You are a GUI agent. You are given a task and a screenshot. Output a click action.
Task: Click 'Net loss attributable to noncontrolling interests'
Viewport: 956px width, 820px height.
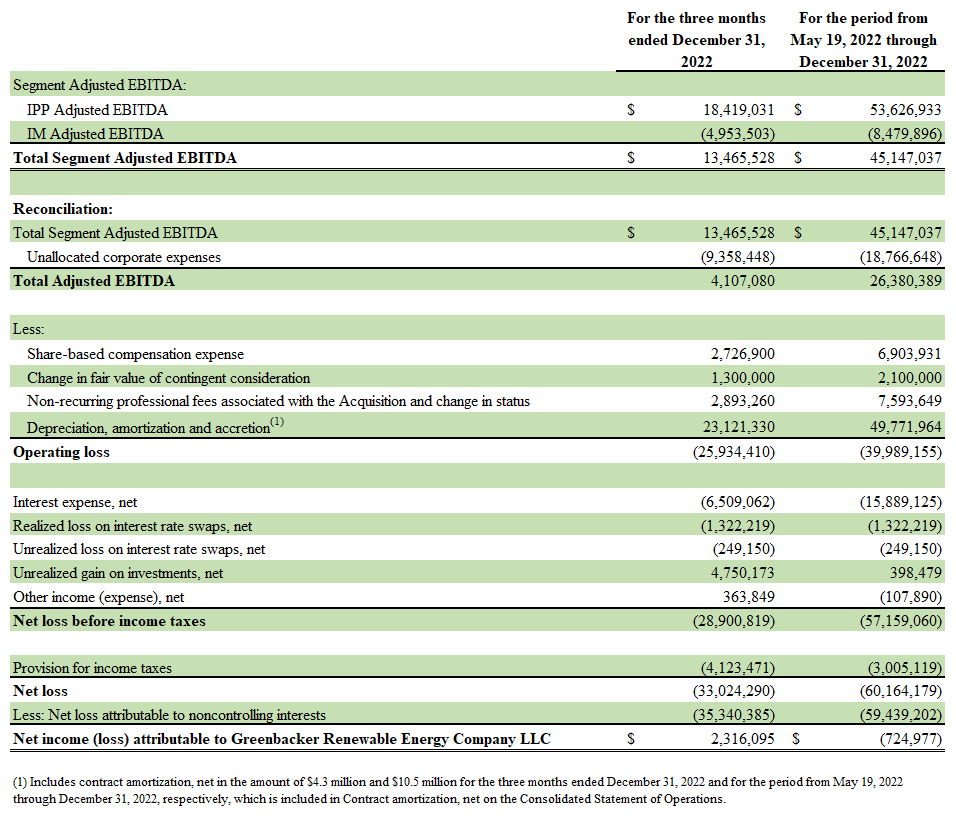[169, 715]
